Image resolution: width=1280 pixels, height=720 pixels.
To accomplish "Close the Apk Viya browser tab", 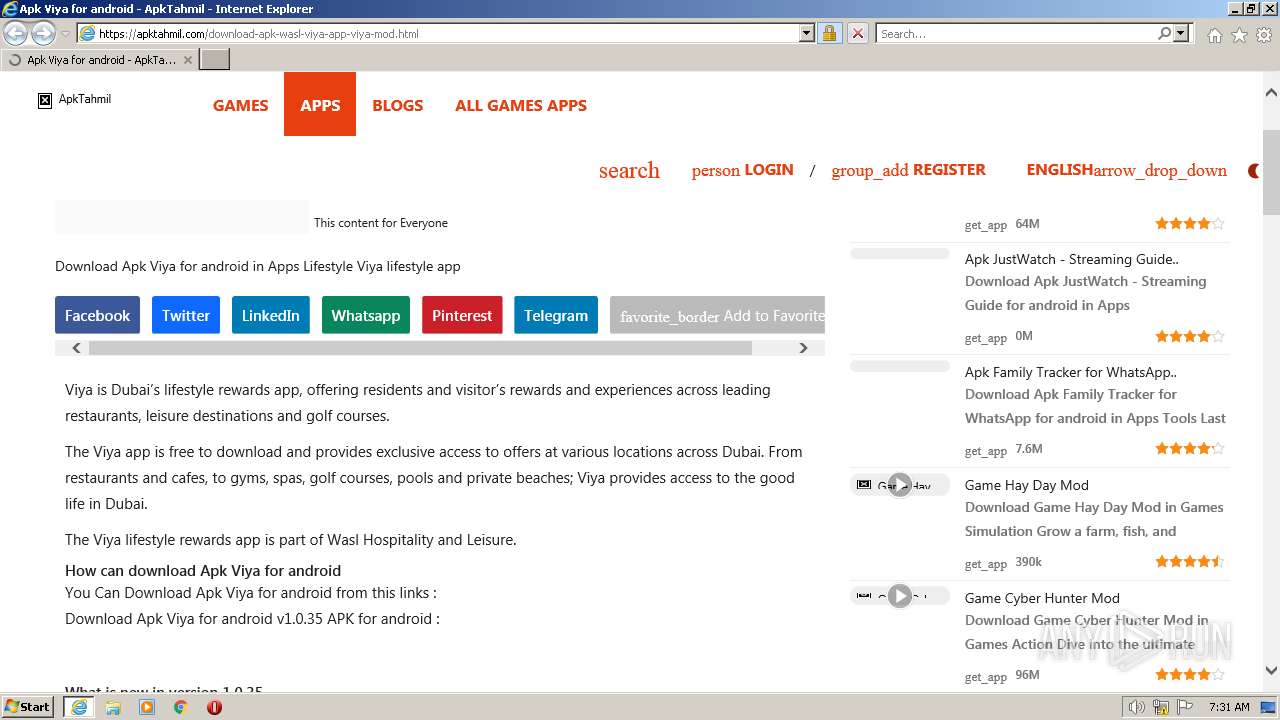I will click(x=188, y=60).
